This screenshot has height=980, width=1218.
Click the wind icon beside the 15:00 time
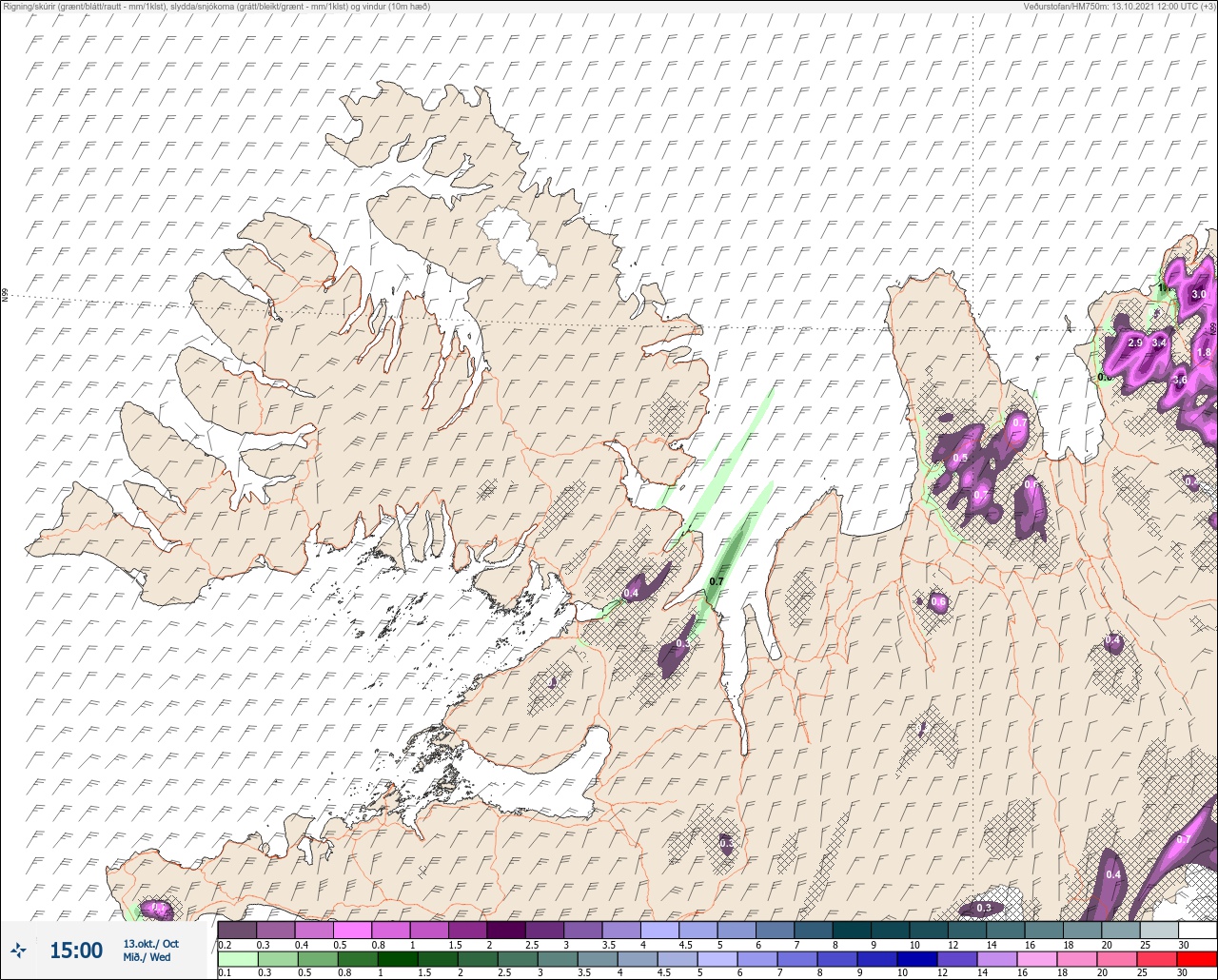[x=19, y=950]
